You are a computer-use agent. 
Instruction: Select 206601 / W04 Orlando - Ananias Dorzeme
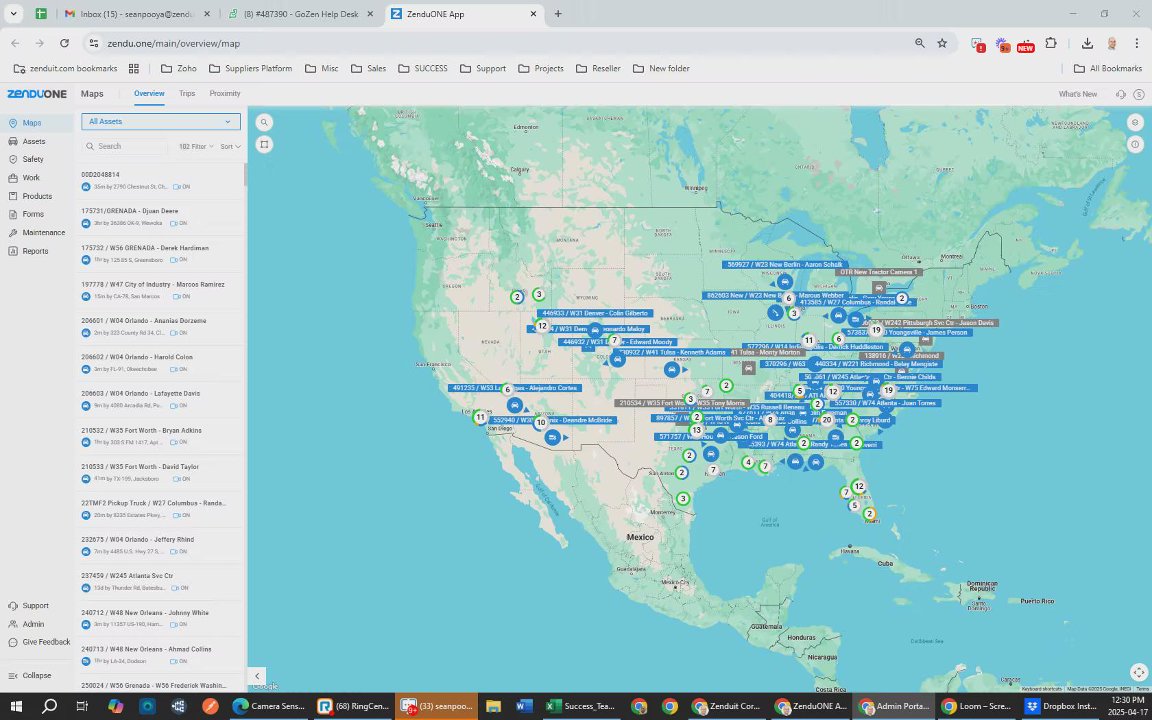coord(159,326)
